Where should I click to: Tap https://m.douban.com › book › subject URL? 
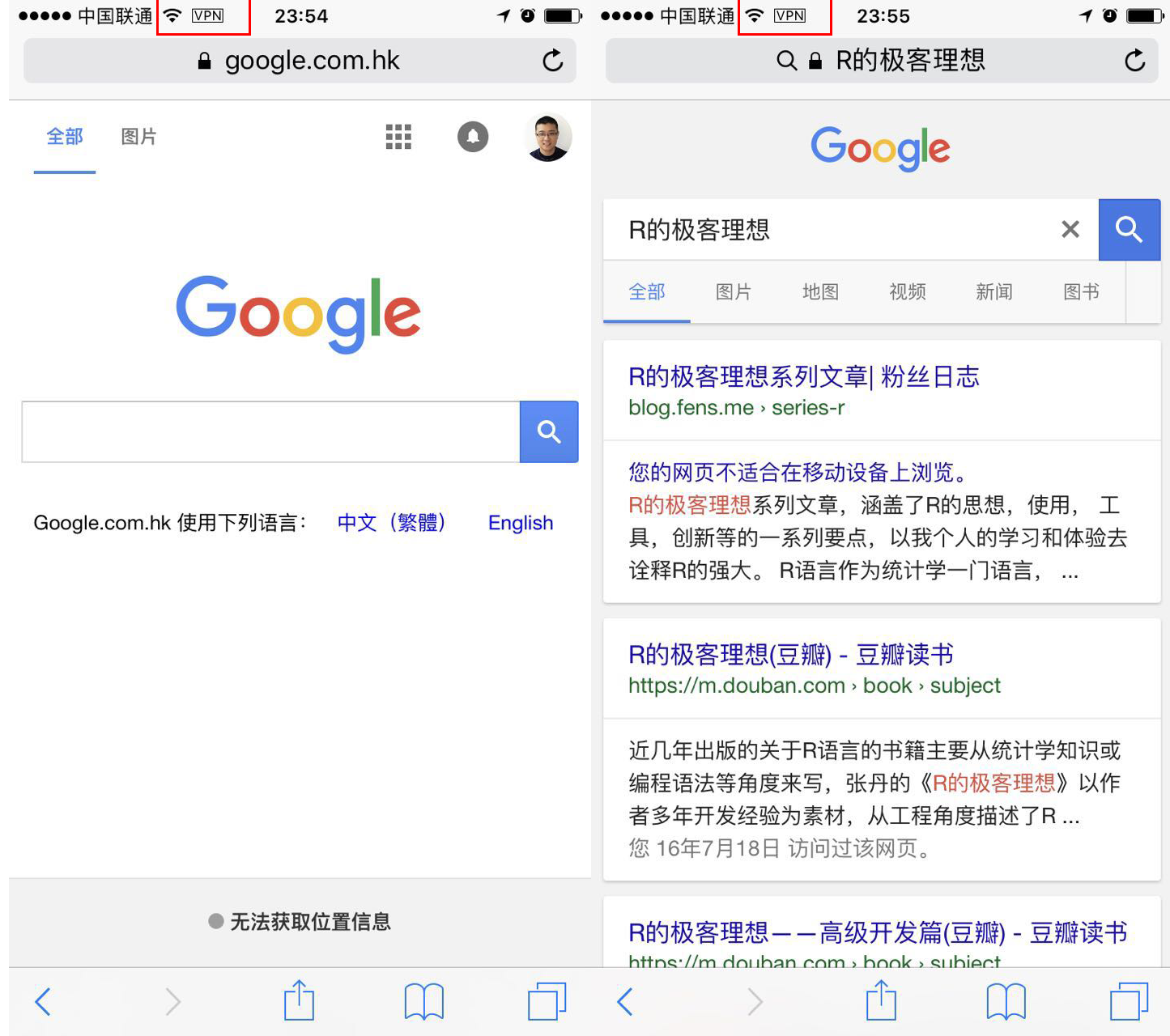815,686
